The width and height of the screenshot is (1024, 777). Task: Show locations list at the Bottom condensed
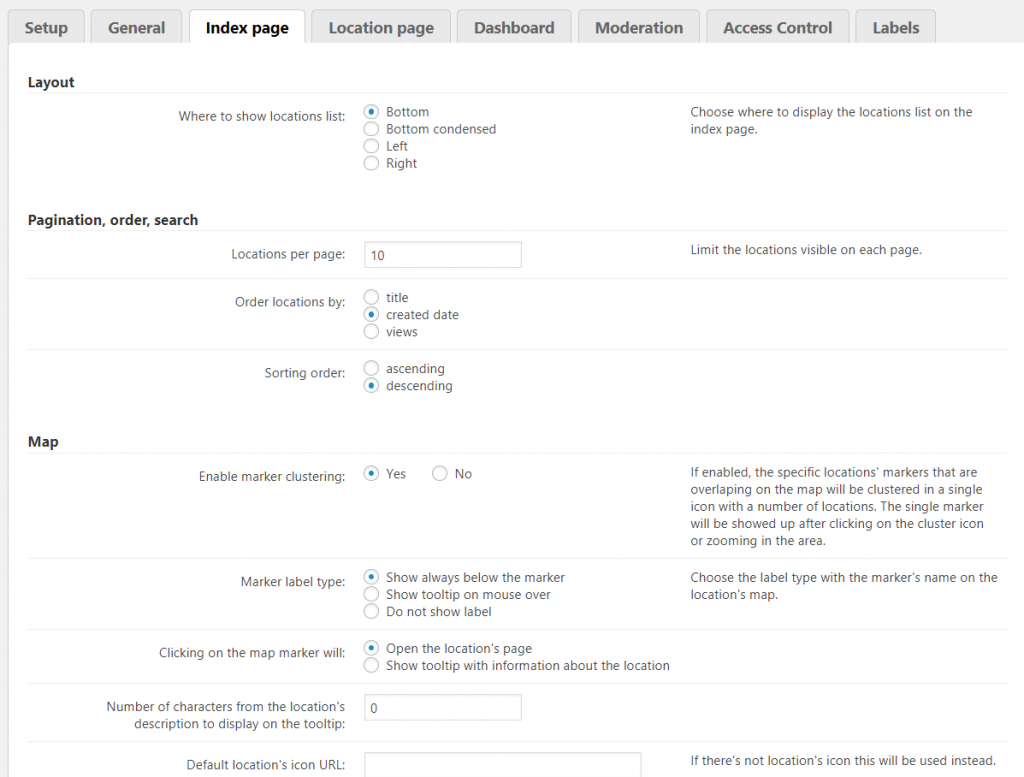pyautogui.click(x=371, y=129)
